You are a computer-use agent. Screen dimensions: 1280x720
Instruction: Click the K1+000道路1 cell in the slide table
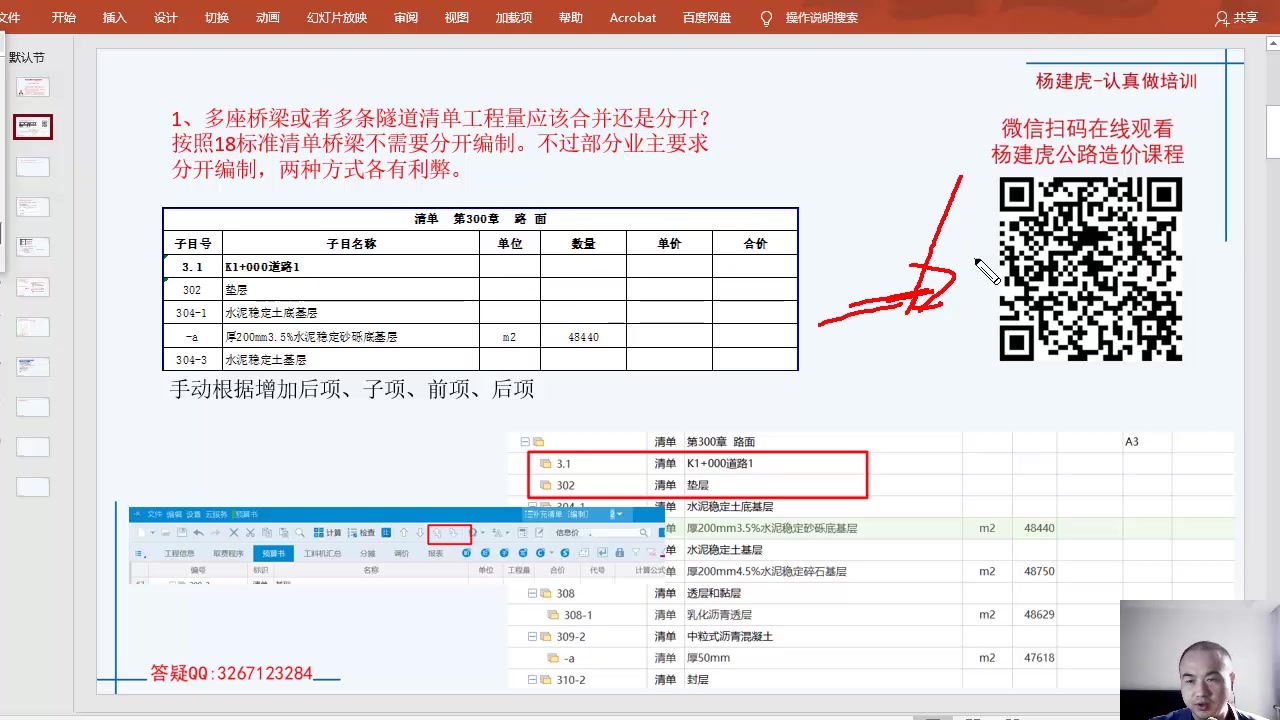tap(351, 267)
